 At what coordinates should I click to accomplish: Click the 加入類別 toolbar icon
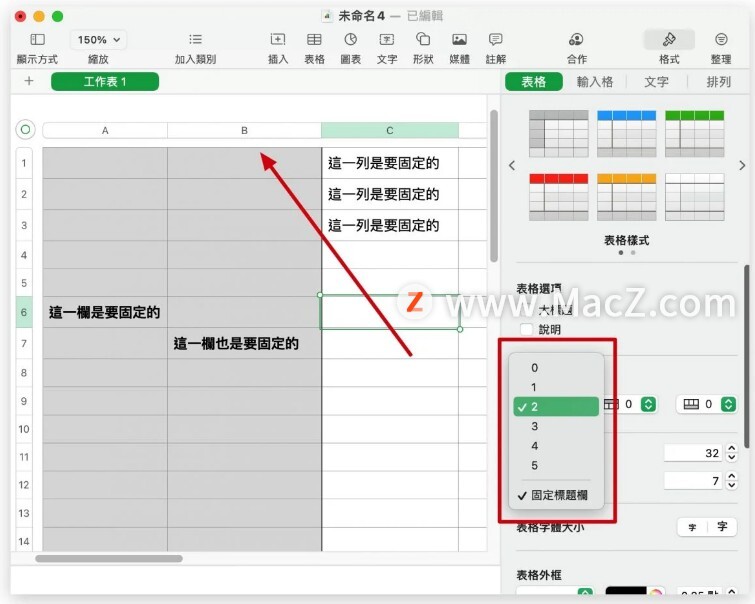coord(195,39)
